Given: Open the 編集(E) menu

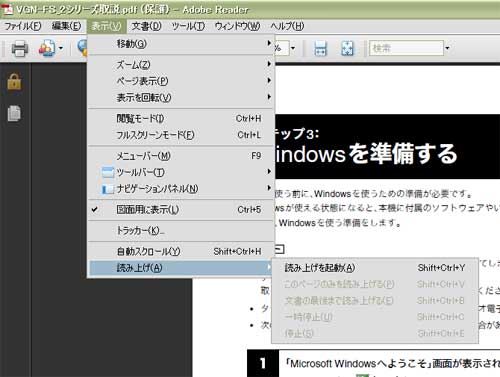Looking at the screenshot, I should pyautogui.click(x=66, y=26).
